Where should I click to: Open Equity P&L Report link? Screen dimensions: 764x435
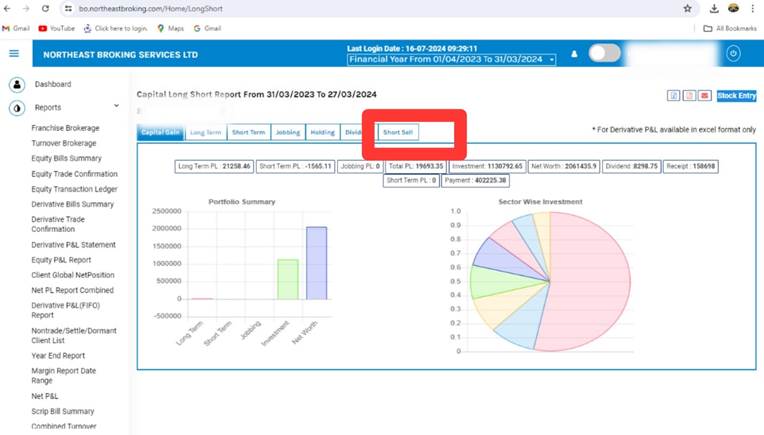click(61, 260)
